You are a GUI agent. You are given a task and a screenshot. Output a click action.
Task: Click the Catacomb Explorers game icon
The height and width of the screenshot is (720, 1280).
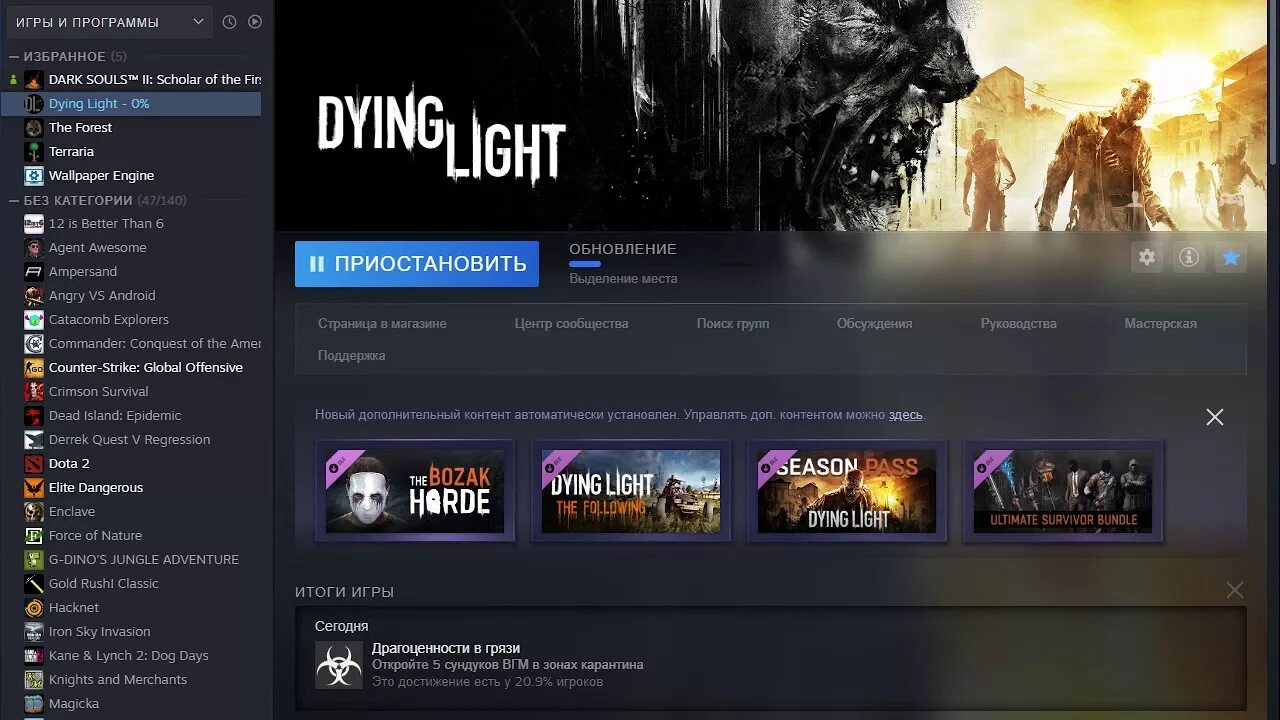click(x=34, y=319)
